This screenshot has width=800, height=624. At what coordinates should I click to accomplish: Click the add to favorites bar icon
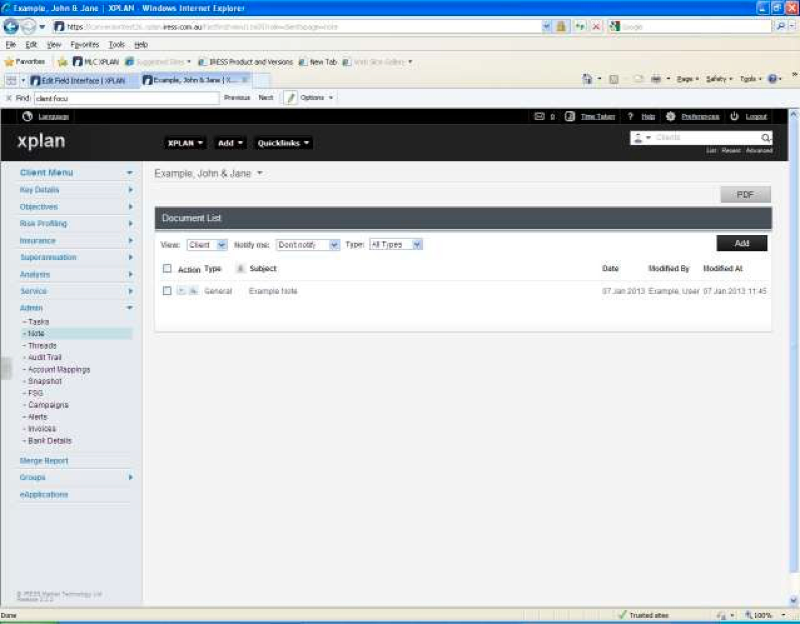tap(62, 62)
